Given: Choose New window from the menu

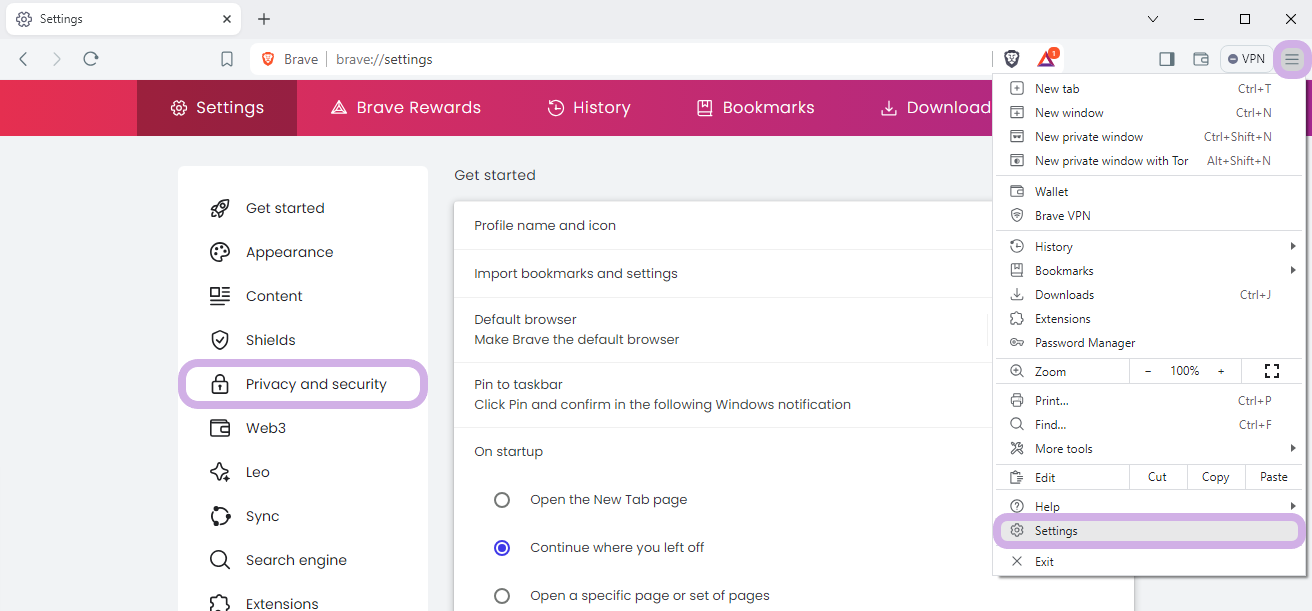Looking at the screenshot, I should click(x=1149, y=113).
